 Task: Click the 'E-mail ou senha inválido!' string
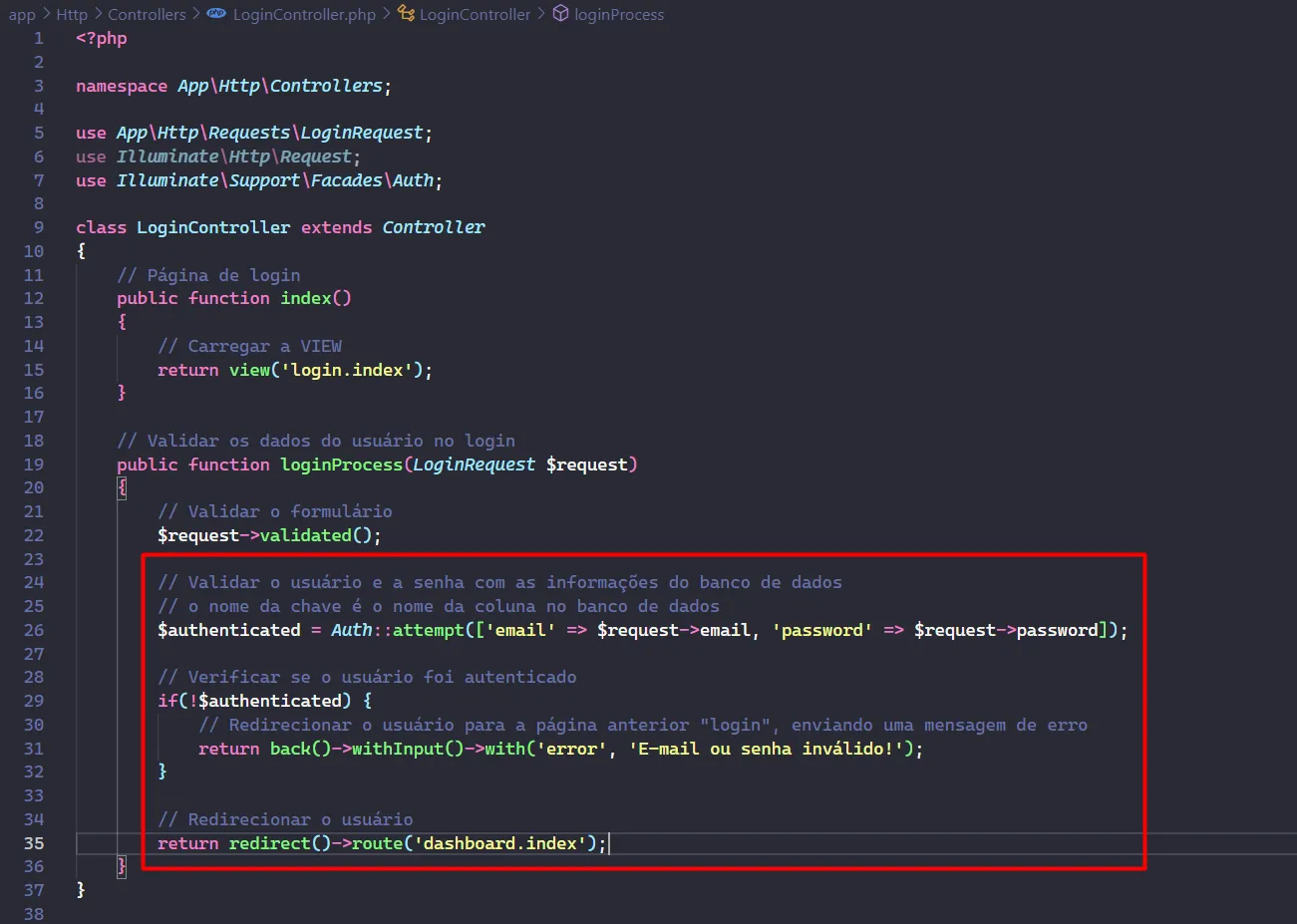coord(765,749)
